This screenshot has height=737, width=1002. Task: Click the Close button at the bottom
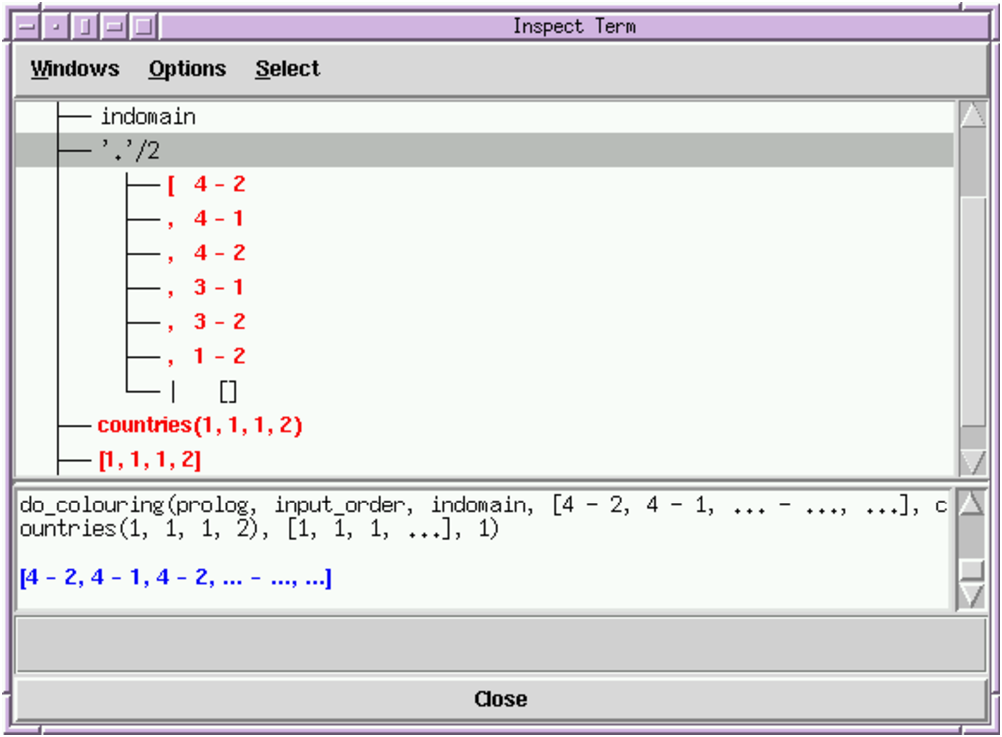click(500, 699)
